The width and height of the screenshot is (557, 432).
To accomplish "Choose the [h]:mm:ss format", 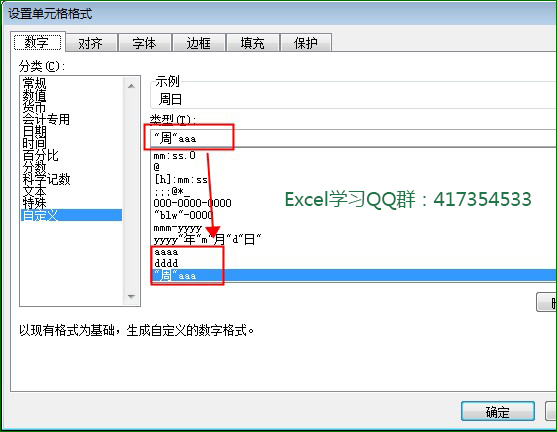I will [353, 179].
